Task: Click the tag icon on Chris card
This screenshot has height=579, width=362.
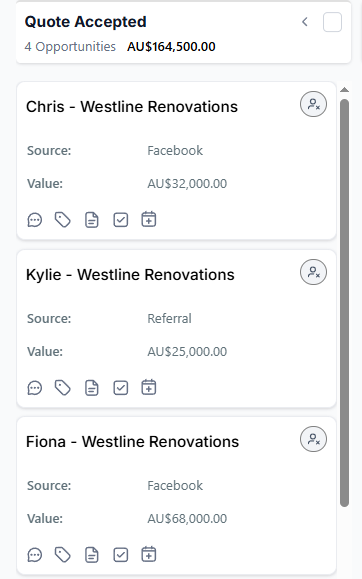Action: (63, 220)
